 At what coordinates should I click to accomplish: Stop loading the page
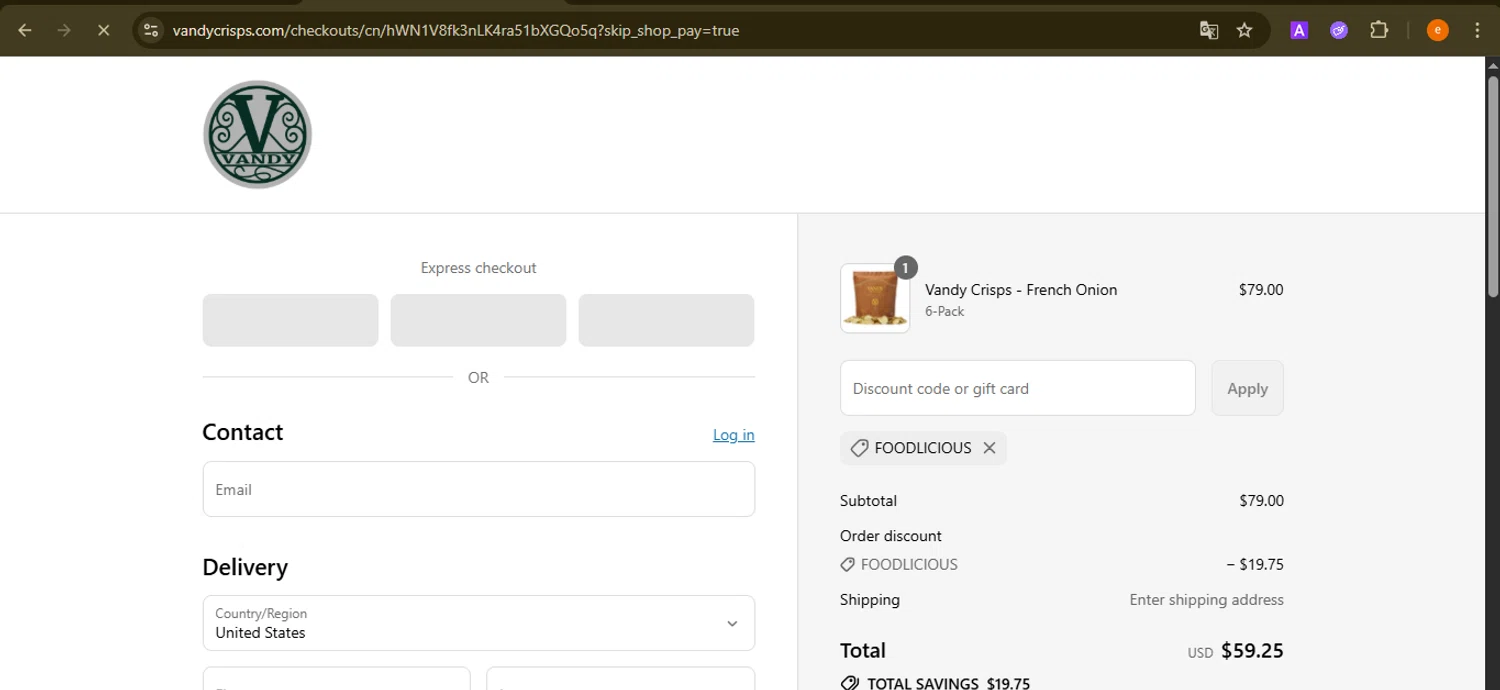[103, 30]
